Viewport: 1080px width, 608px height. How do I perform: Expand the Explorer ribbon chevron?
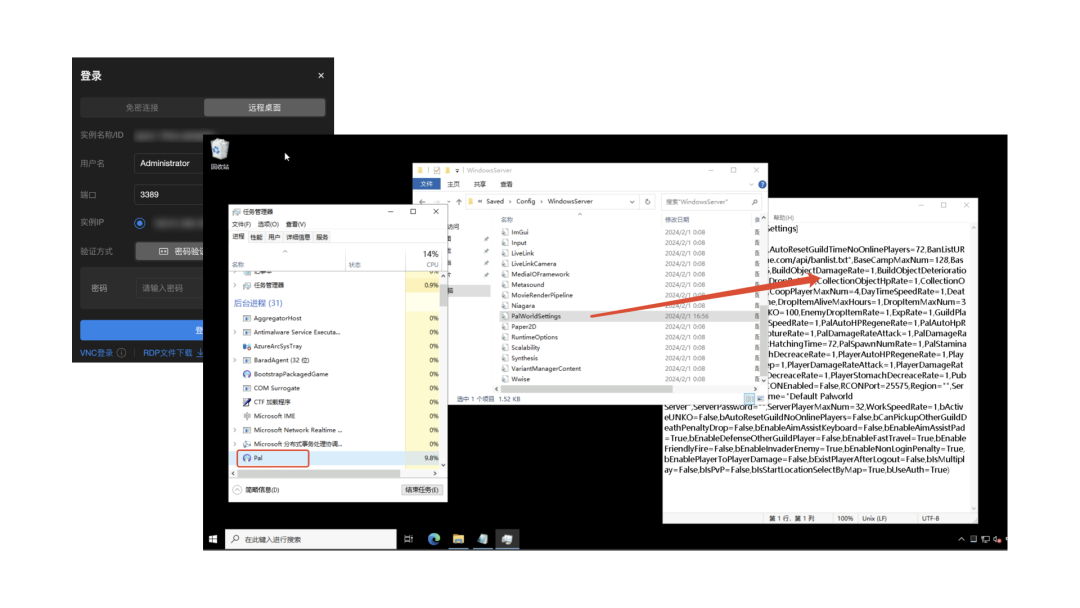(751, 185)
